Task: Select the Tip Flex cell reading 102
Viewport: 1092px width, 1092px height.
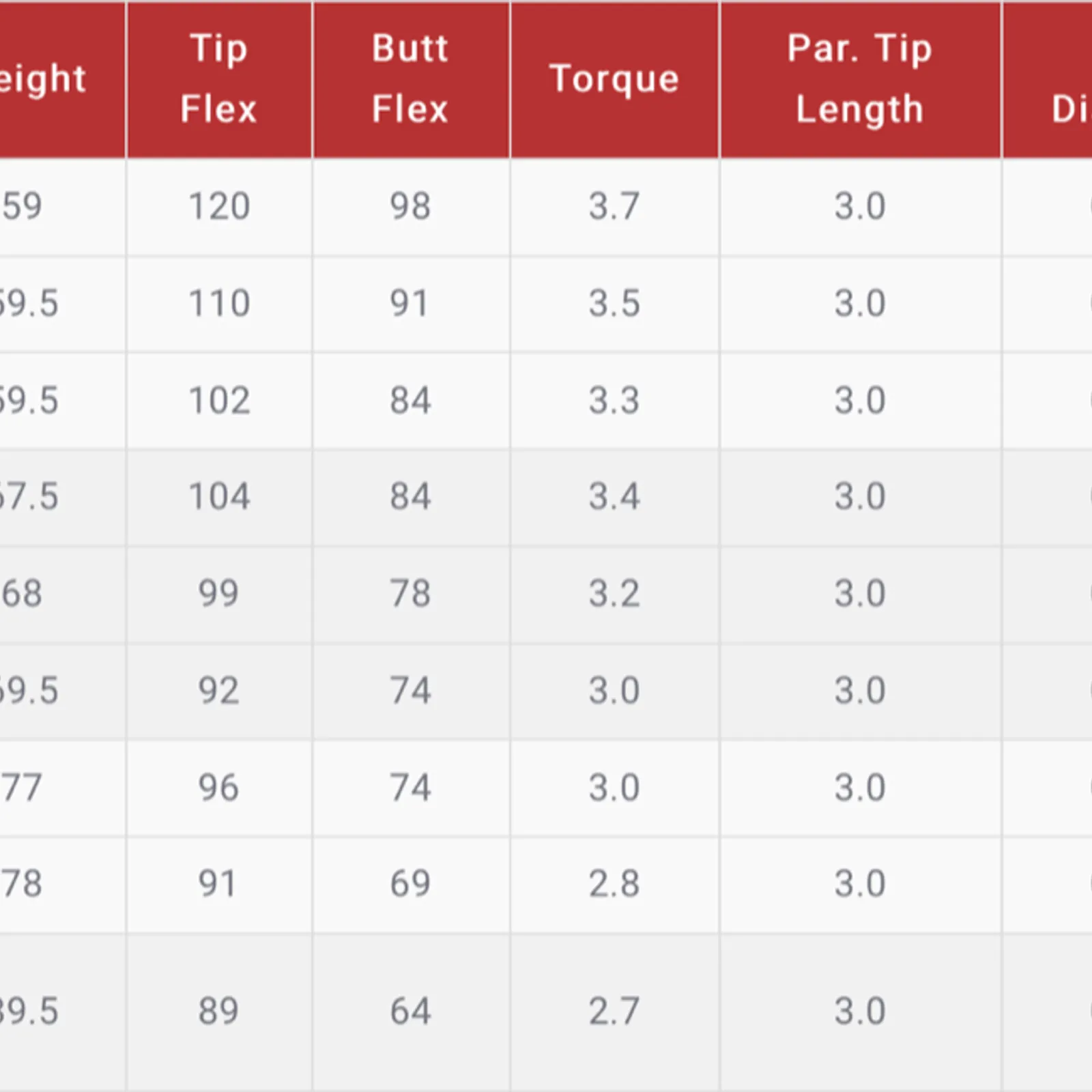Action: (x=219, y=400)
